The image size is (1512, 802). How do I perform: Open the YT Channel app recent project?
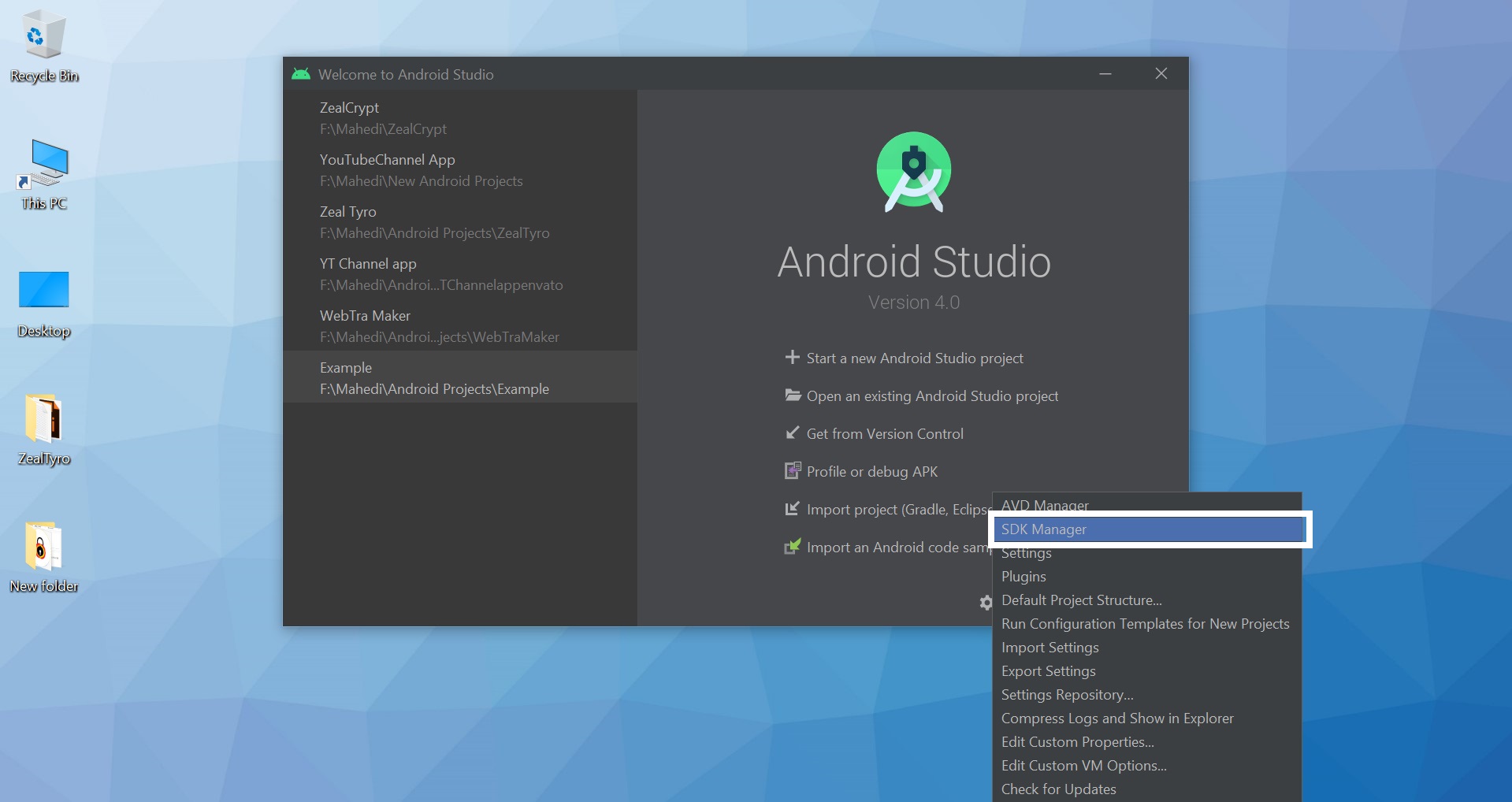tap(460, 274)
